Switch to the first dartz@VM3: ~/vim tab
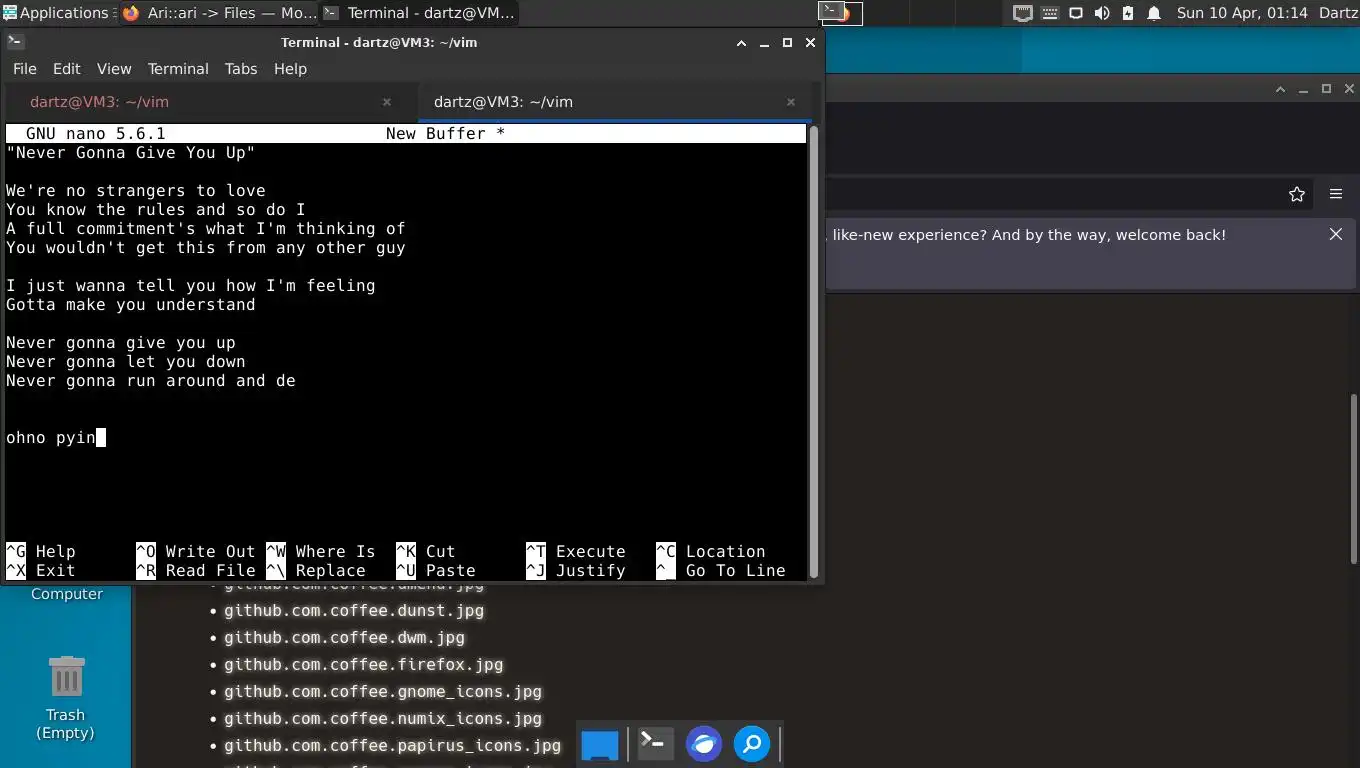This screenshot has width=1360, height=768. pos(210,102)
